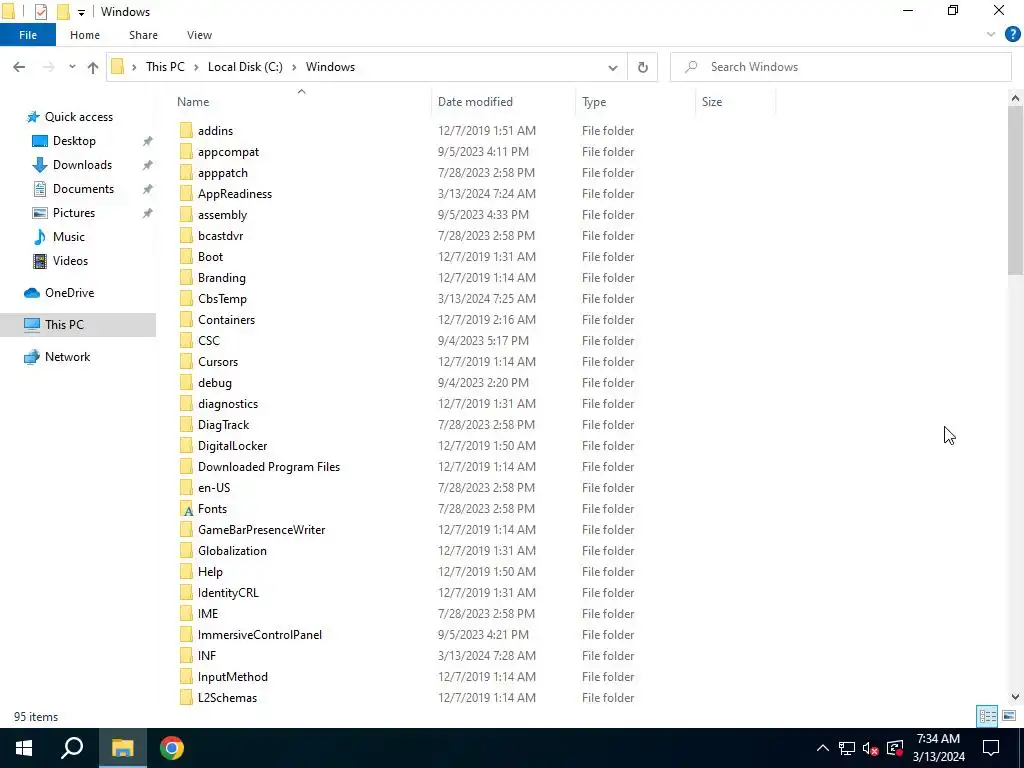Screen dimensions: 1024x768
Task: Open Windows Start menu
Action: coord(24,748)
